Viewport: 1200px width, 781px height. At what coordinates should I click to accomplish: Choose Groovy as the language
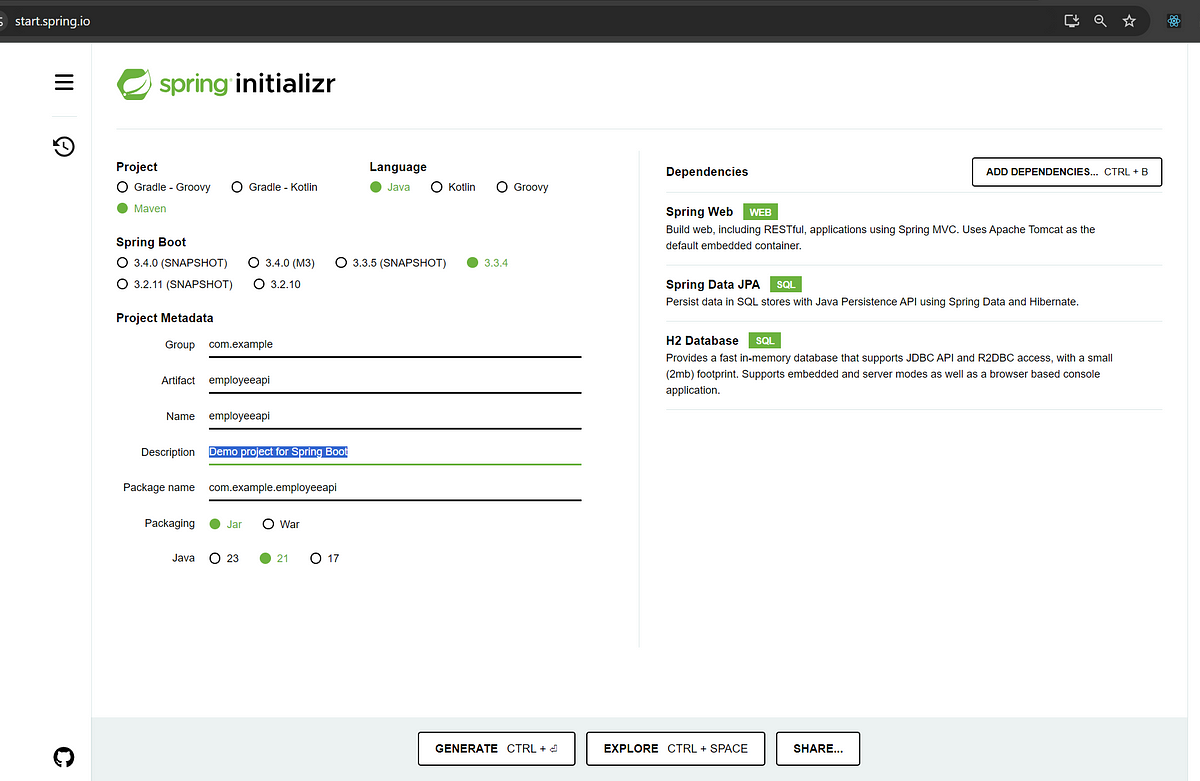click(x=522, y=187)
